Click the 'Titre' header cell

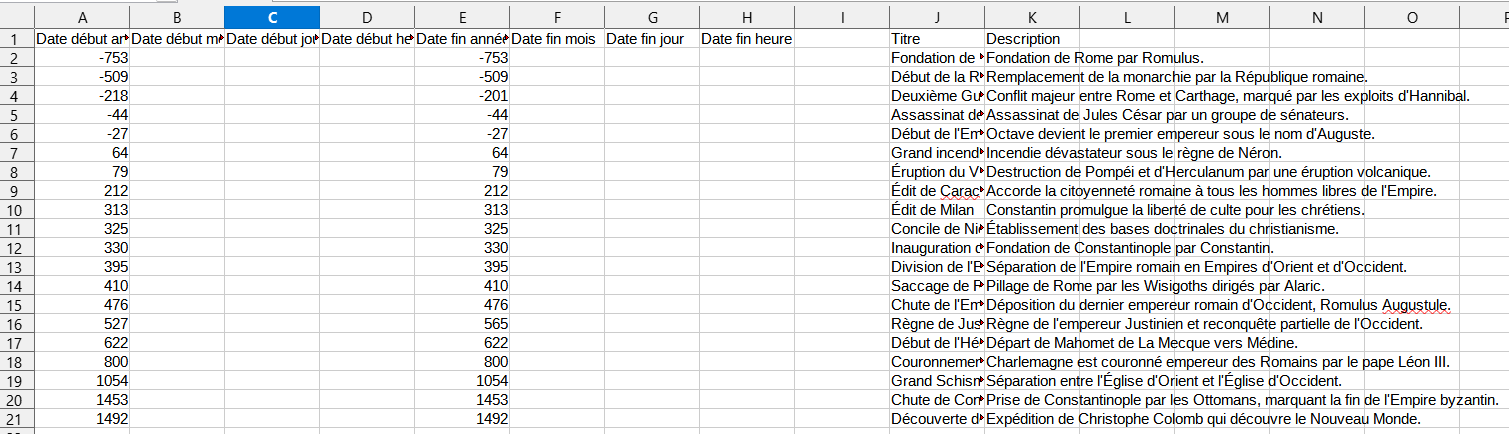pyautogui.click(x=937, y=39)
